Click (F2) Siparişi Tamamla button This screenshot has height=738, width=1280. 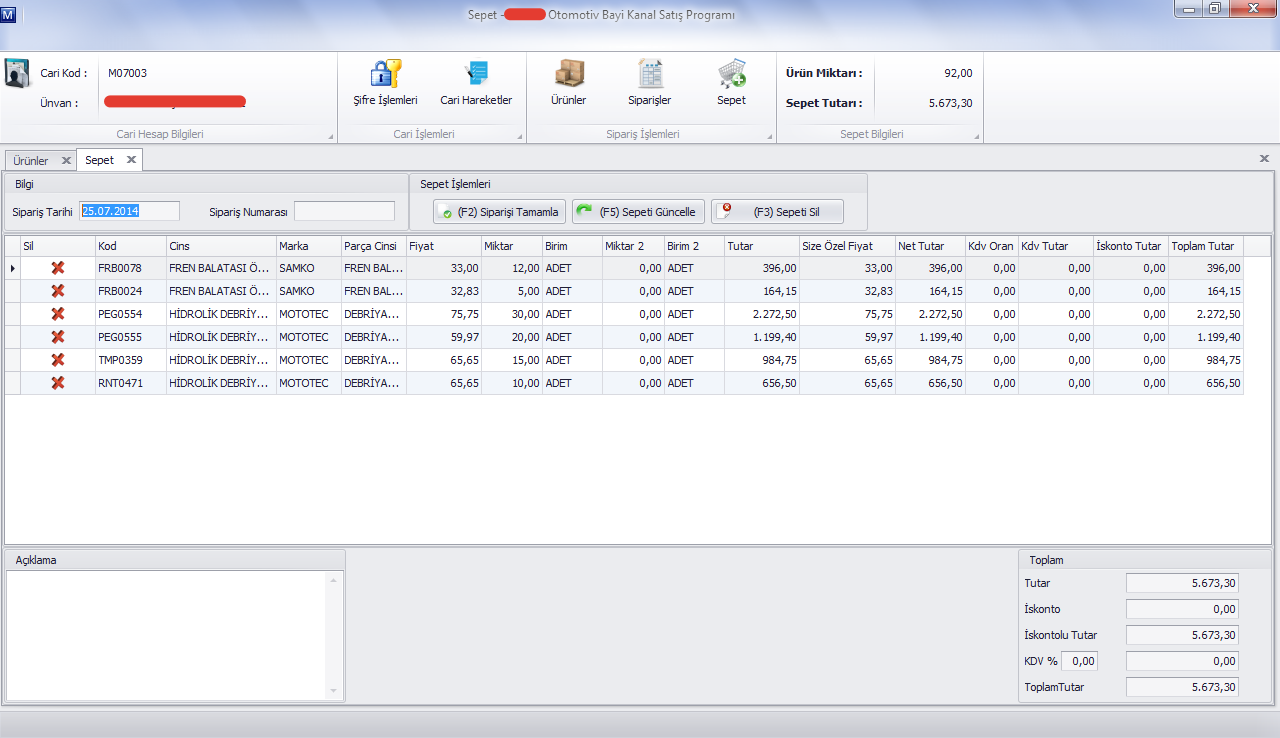(499, 212)
